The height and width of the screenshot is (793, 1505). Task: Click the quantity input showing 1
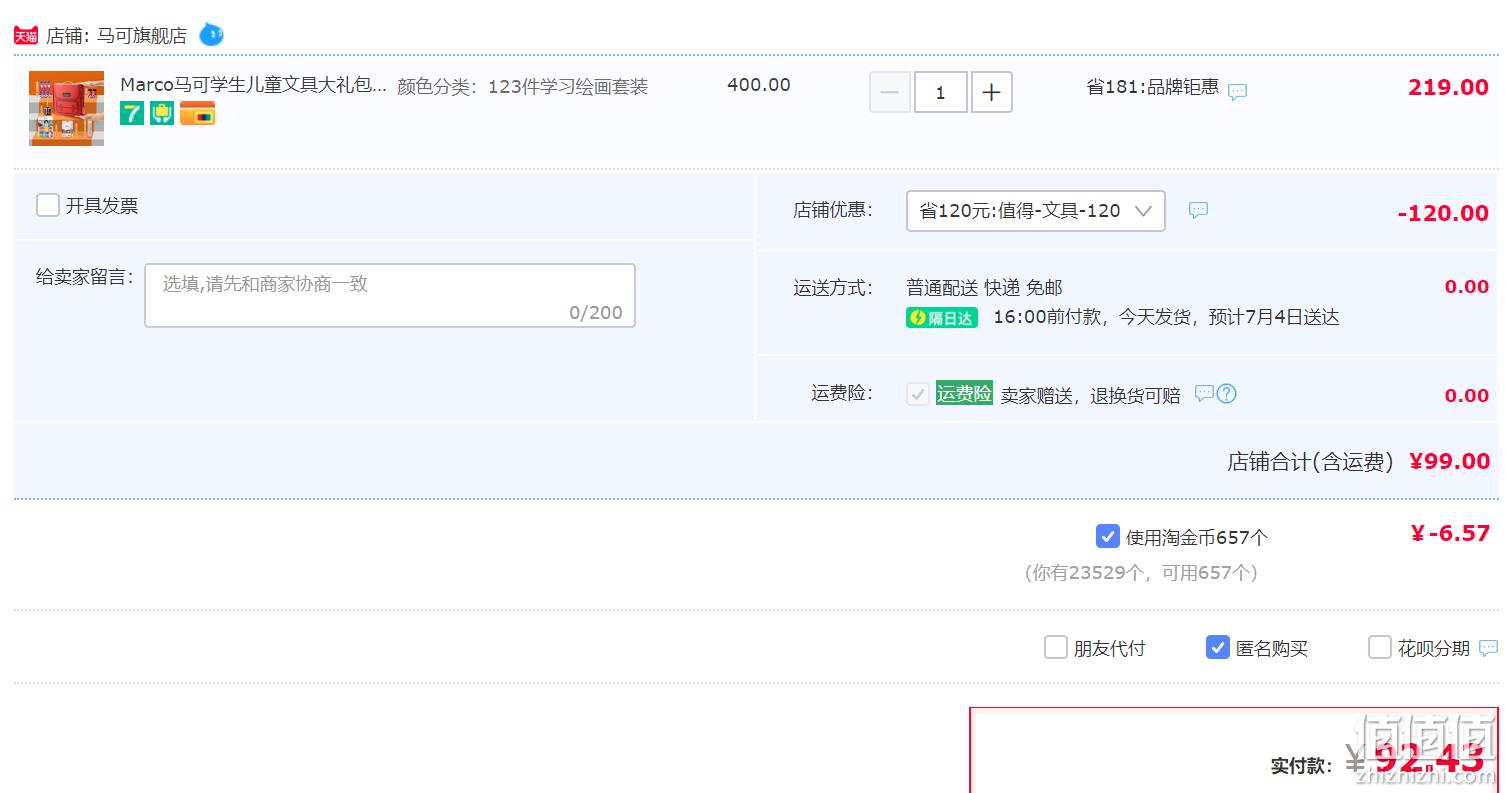coord(941,93)
